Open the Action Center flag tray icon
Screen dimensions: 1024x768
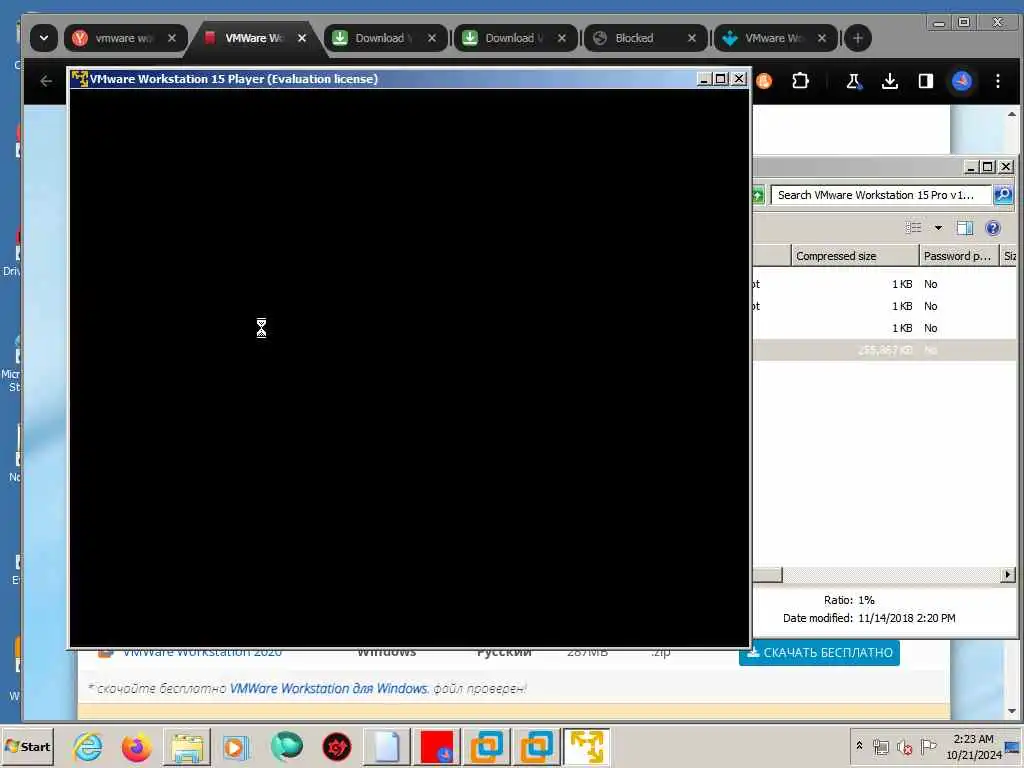928,746
